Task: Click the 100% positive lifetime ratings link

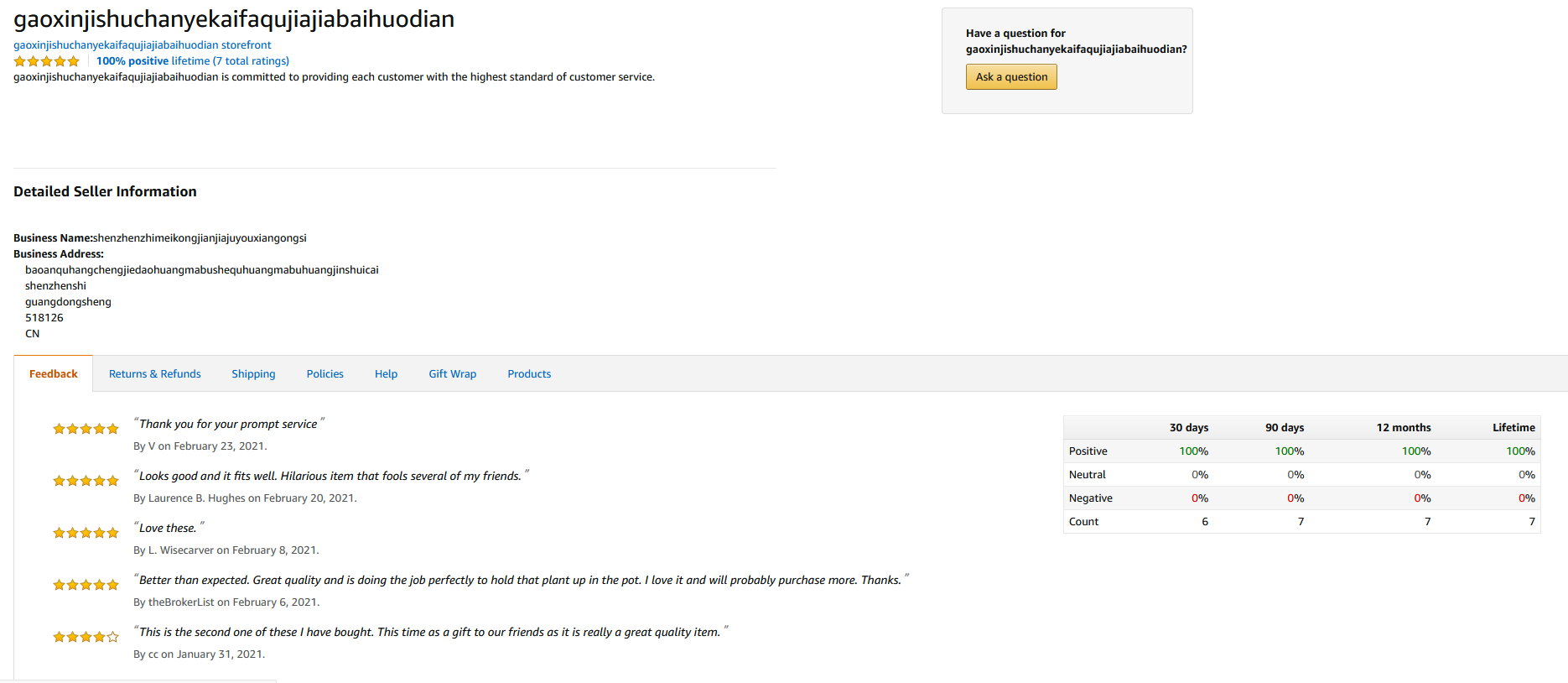Action: click(x=193, y=61)
